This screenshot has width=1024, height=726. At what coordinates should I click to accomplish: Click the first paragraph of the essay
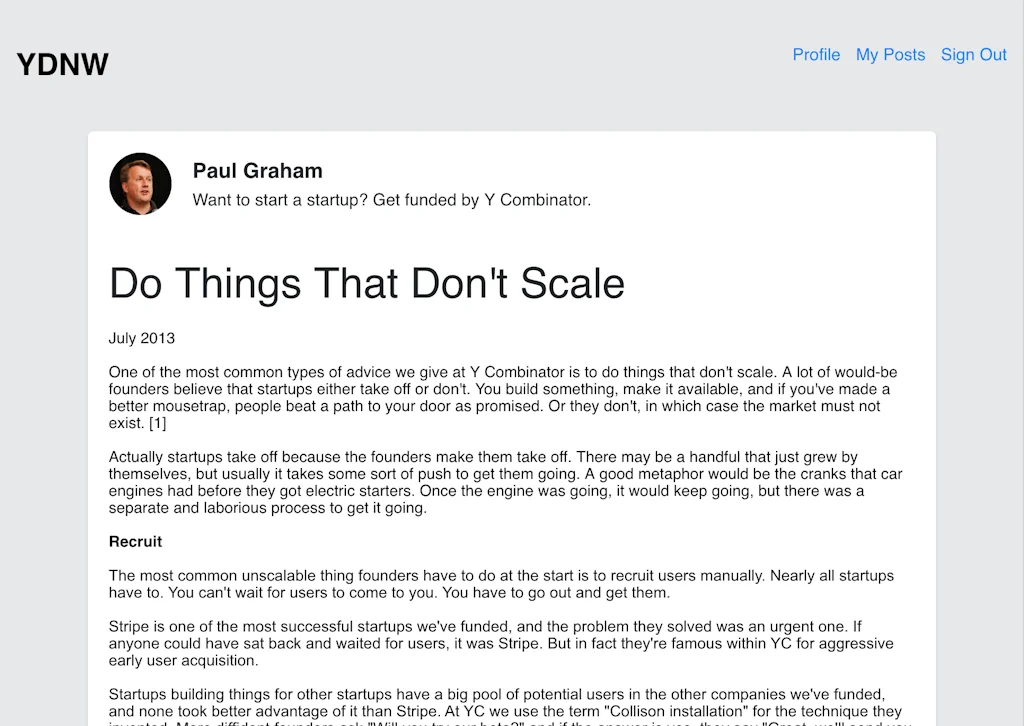[500, 396]
